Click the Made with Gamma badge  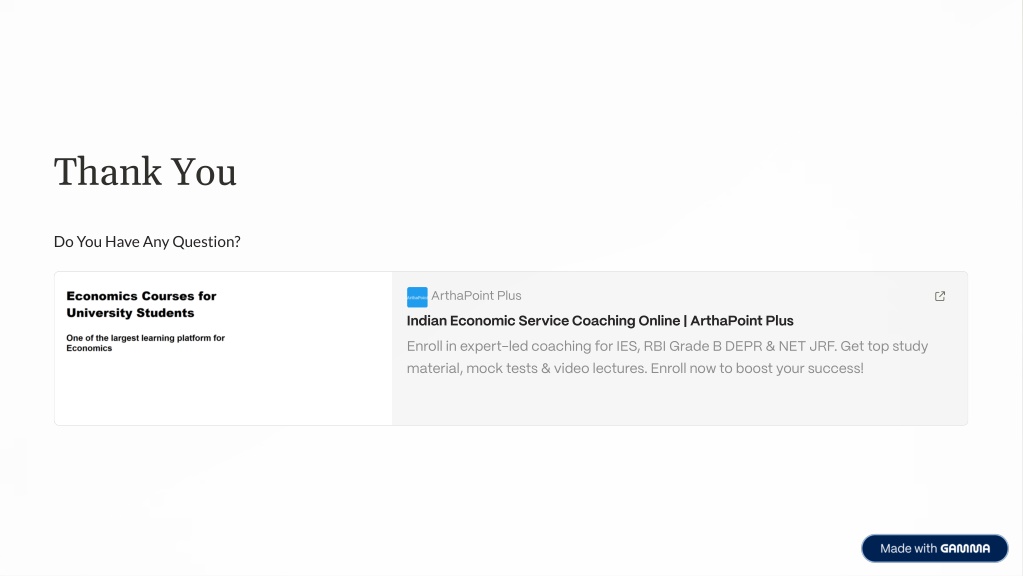934,549
